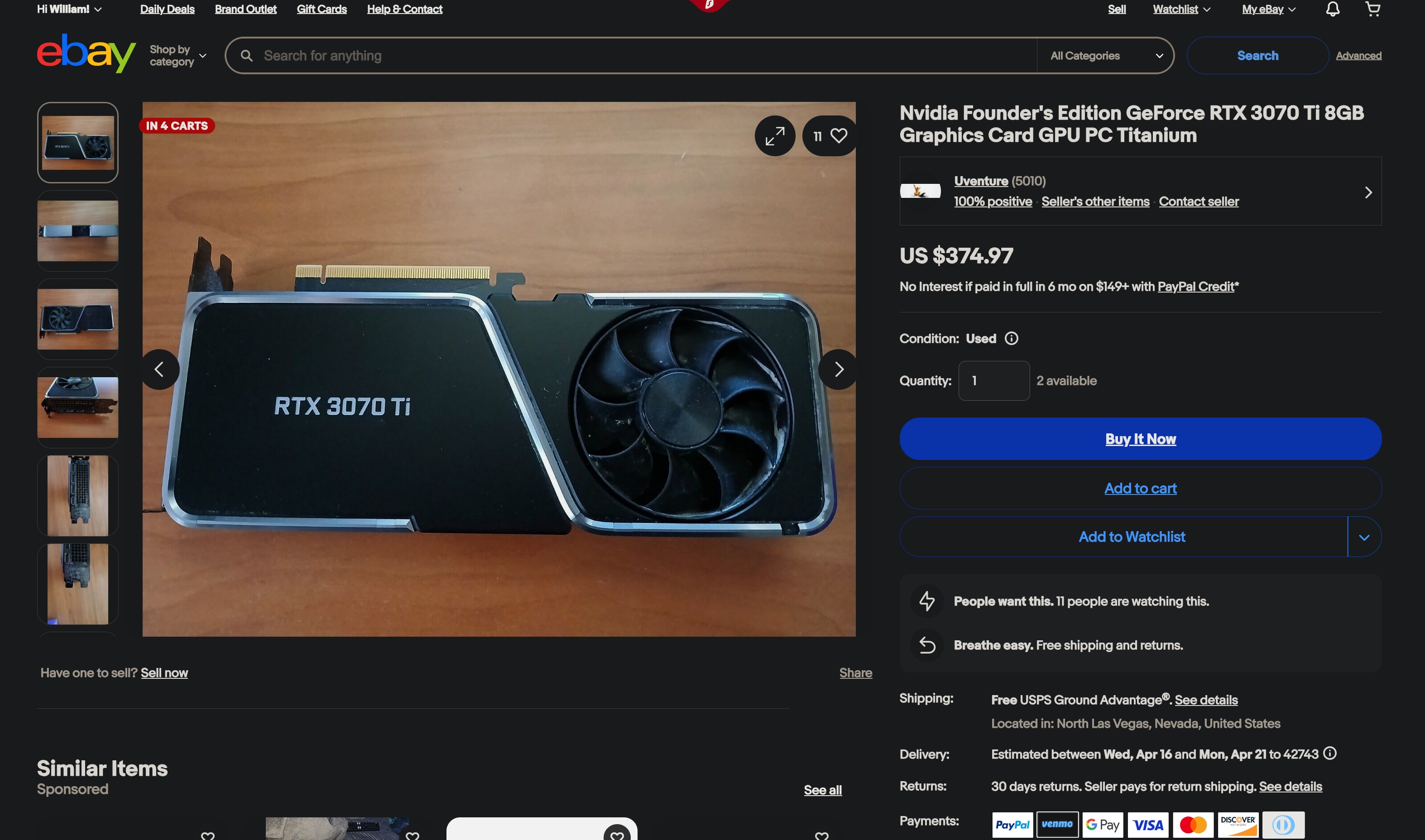This screenshot has height=840, width=1425.
Task: Open the delivery estimate info icon
Action: point(1330,754)
